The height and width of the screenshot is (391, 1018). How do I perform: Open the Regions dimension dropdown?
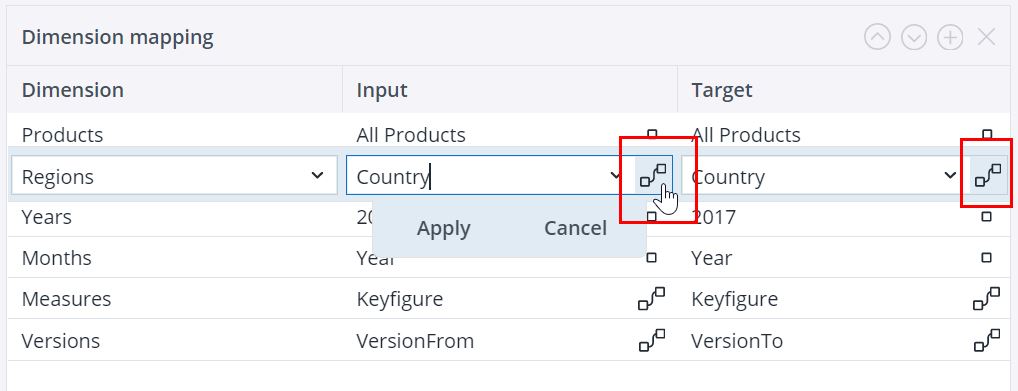pos(174,175)
